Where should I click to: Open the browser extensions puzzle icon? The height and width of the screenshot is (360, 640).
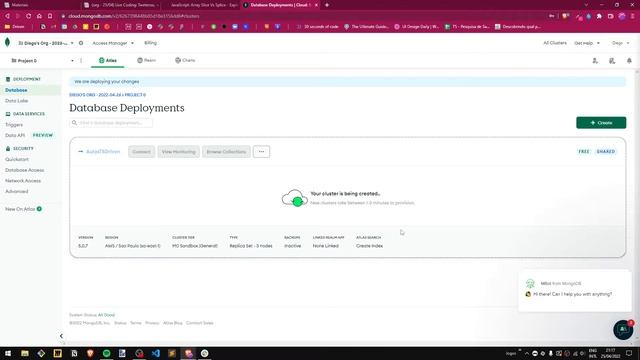[x=599, y=16]
